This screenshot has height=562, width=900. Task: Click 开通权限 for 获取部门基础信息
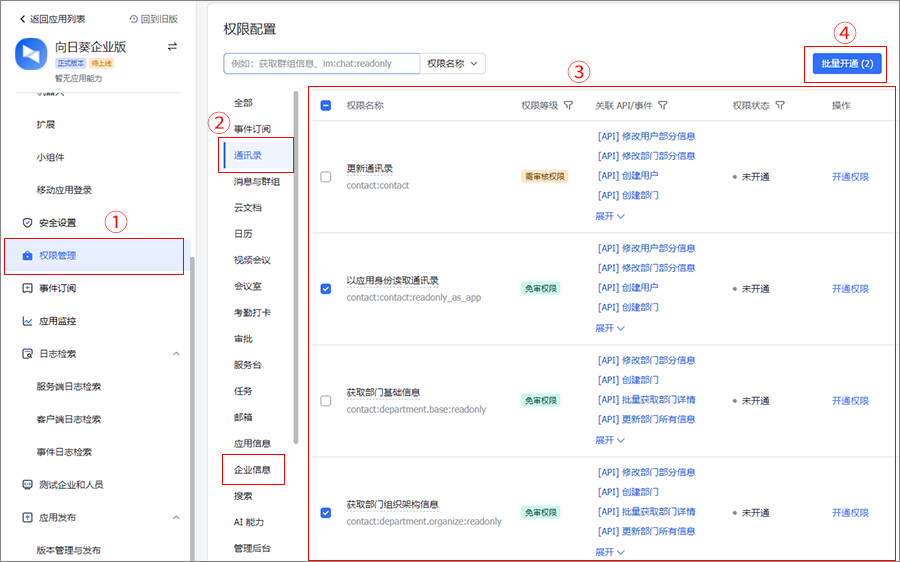(850, 401)
